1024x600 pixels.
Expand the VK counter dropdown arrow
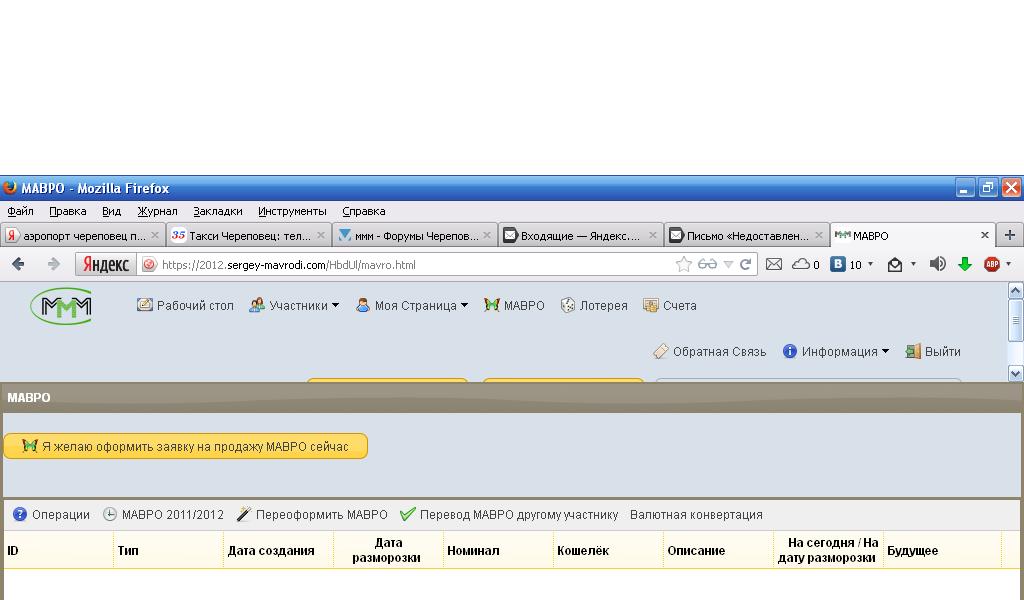point(871,264)
